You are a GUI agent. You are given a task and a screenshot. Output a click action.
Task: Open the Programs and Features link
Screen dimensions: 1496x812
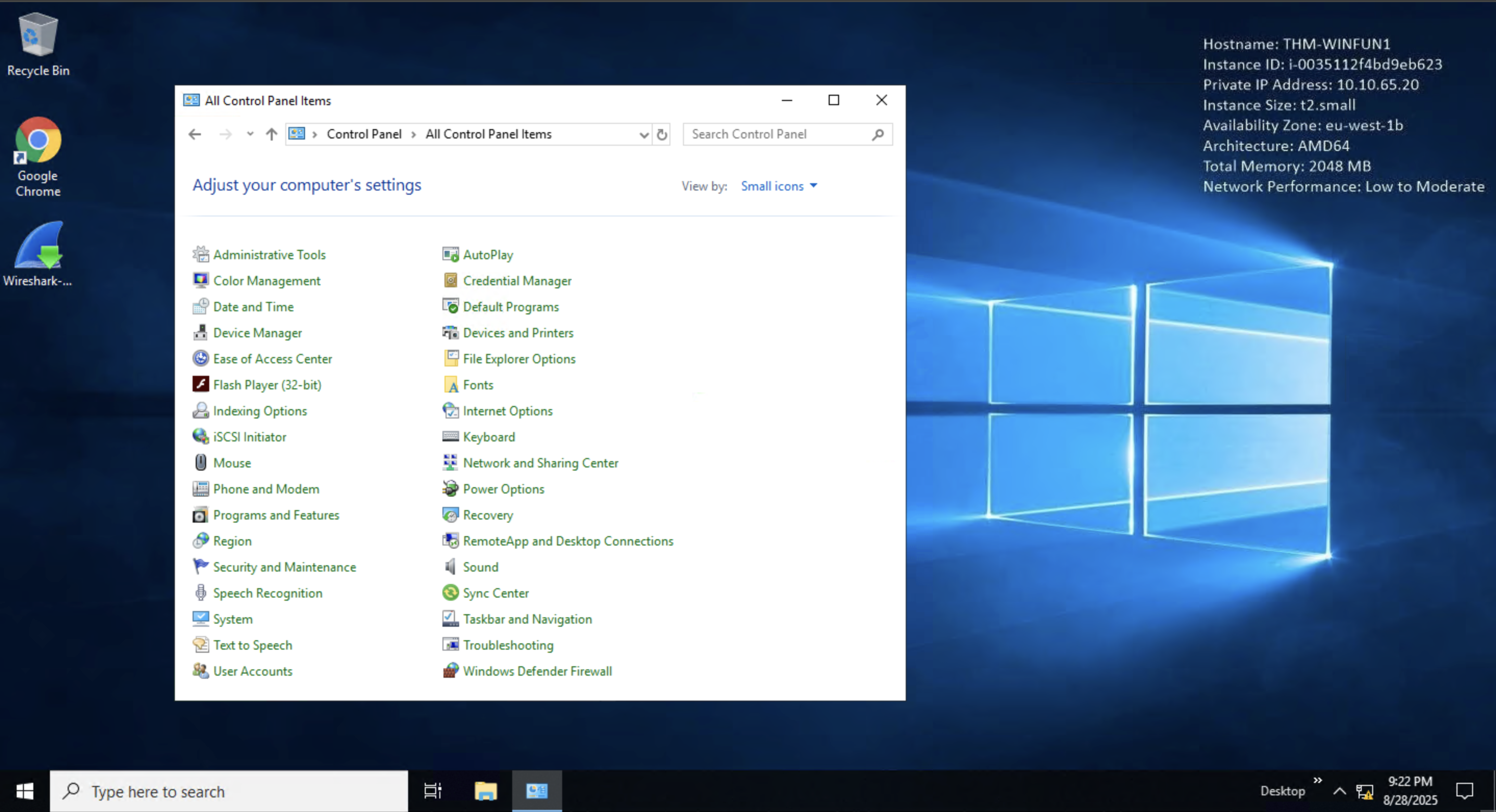point(276,515)
